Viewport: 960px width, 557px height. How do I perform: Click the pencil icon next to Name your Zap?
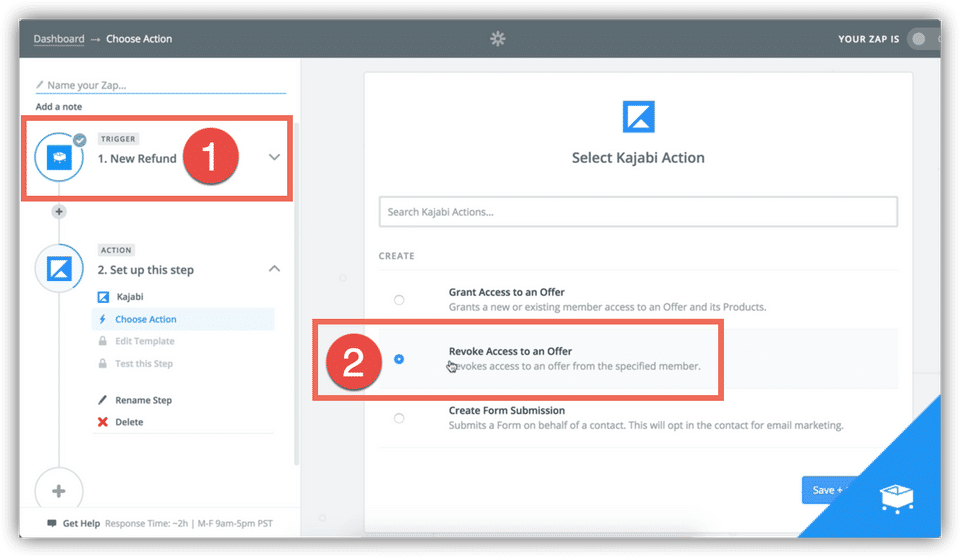(x=40, y=85)
